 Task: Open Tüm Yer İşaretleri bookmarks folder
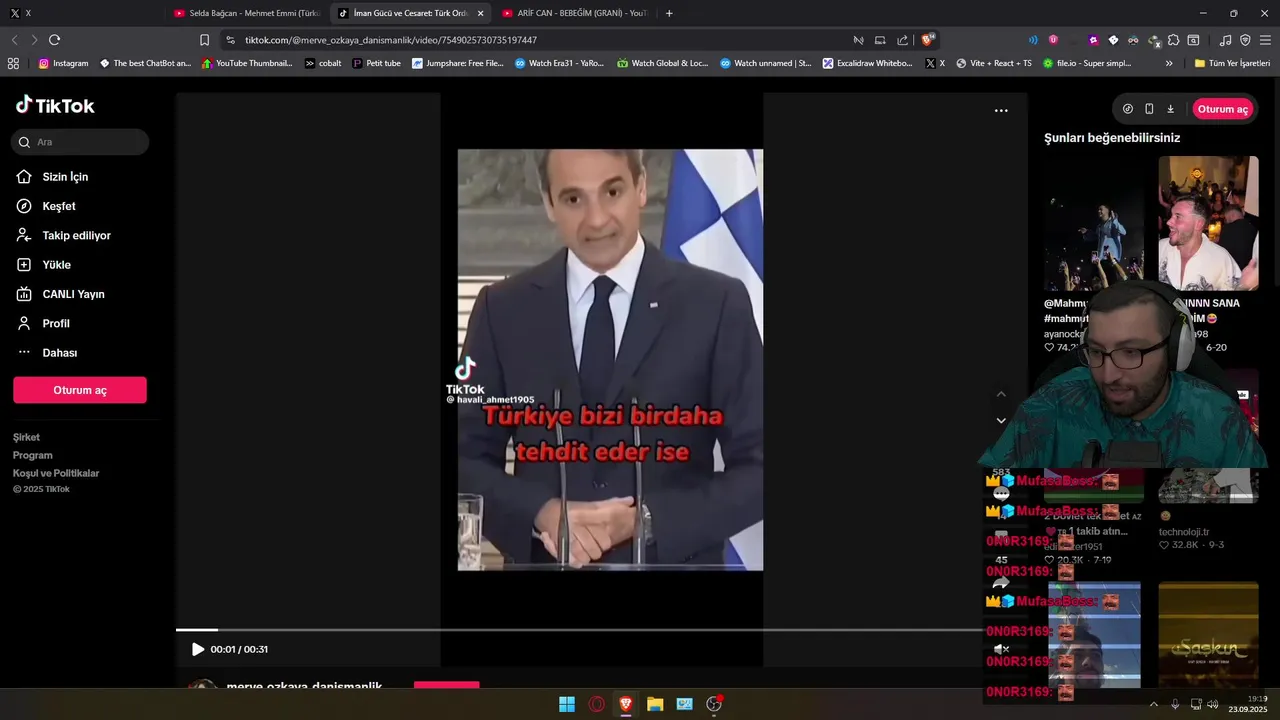tap(1232, 63)
